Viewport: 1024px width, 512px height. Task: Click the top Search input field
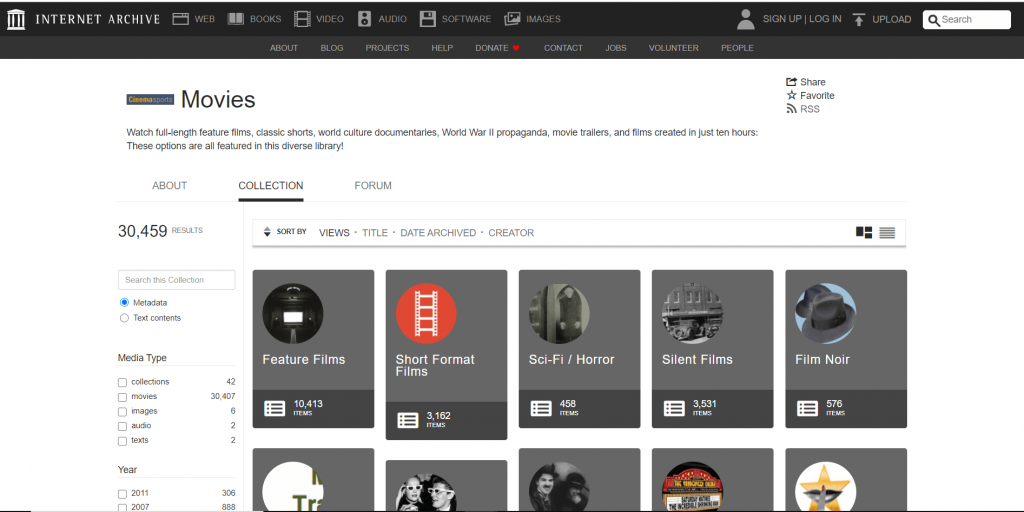(x=967, y=20)
